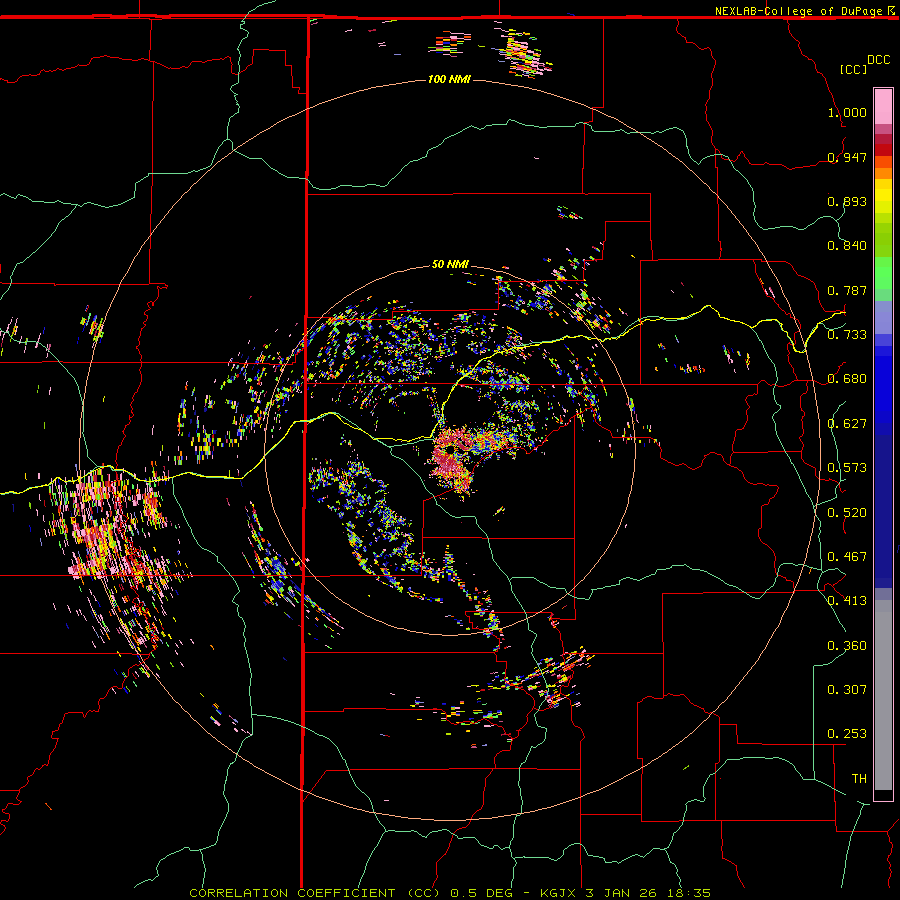Click the 0.413 value on the color scale
900x900 pixels.
[847, 601]
